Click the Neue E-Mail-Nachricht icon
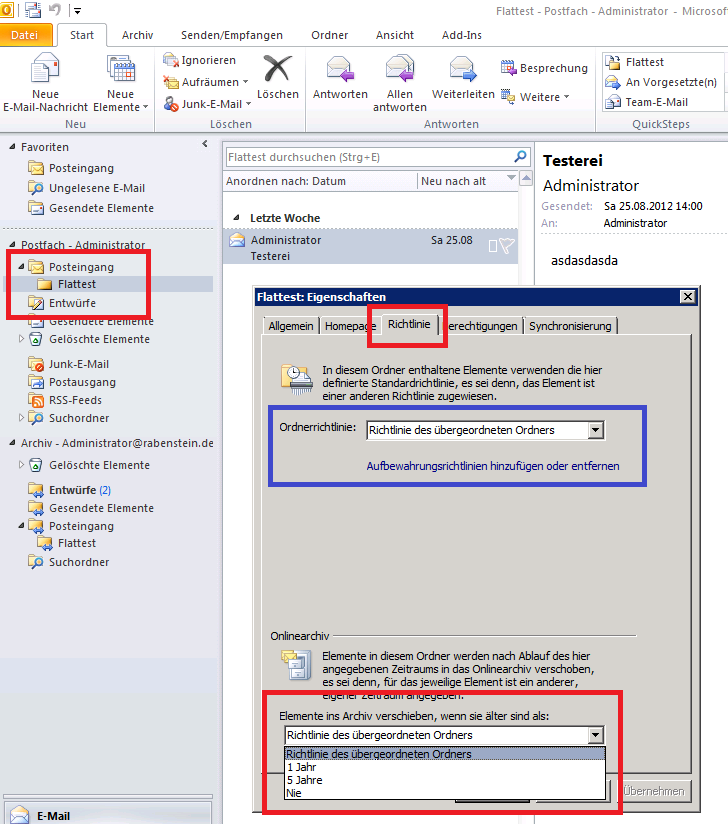The width and height of the screenshot is (728, 824). coord(45,72)
